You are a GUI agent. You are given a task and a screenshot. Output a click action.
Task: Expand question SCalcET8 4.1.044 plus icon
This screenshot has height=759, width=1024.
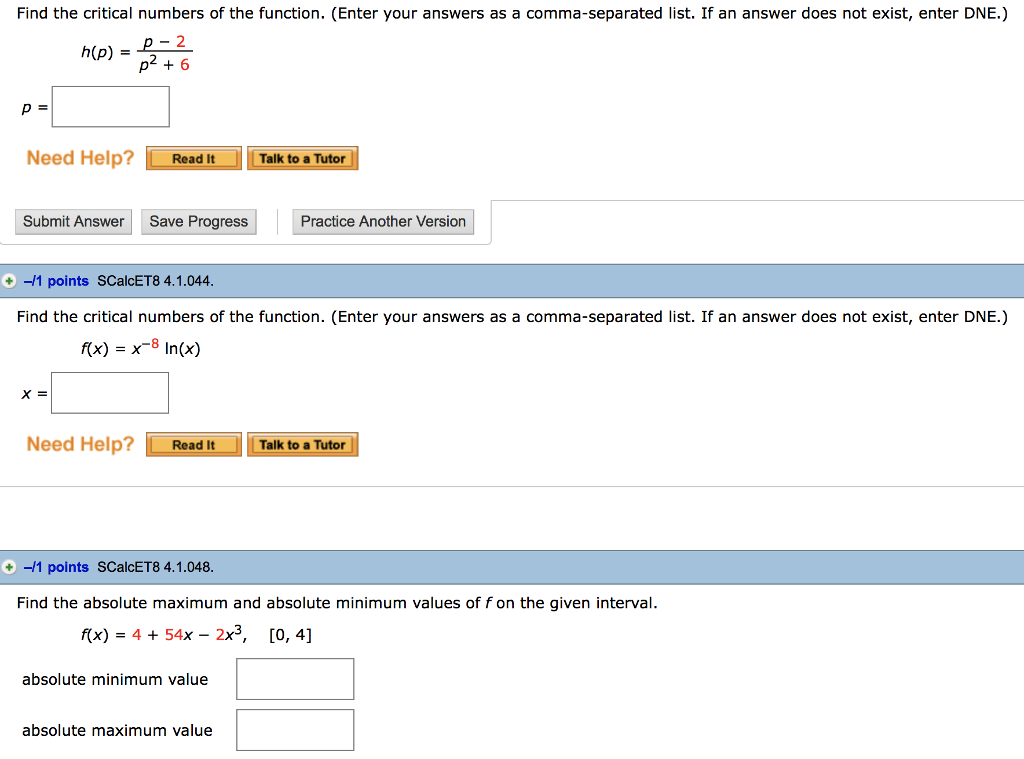[8, 282]
